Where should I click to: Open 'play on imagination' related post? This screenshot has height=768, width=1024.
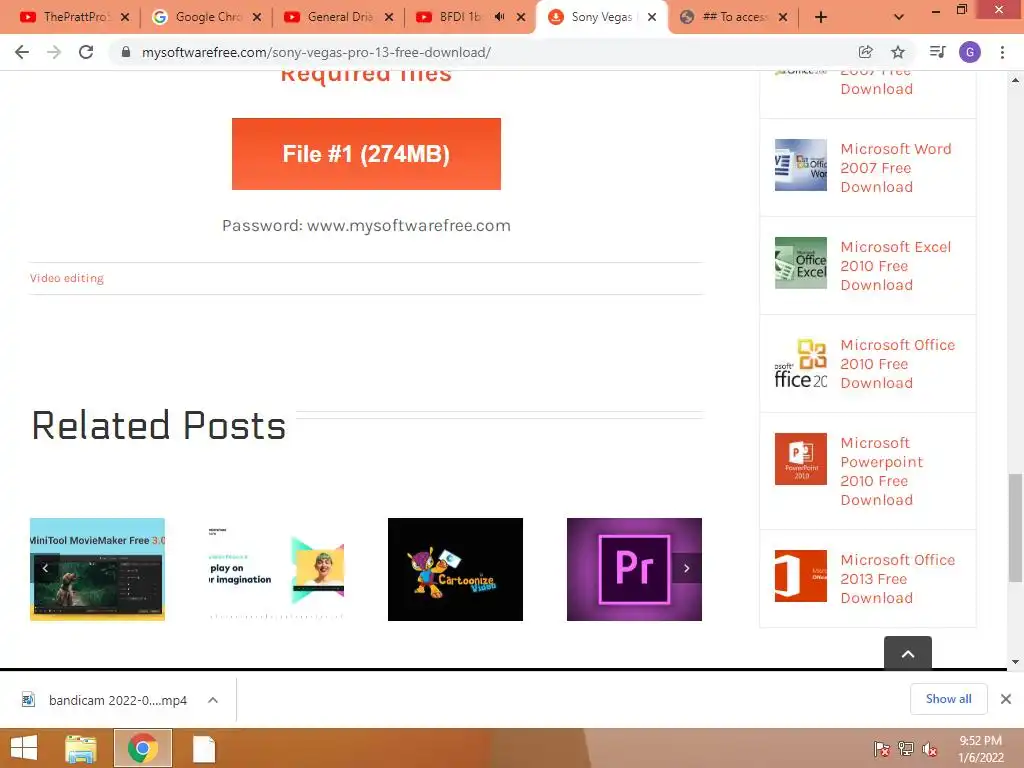pos(276,569)
